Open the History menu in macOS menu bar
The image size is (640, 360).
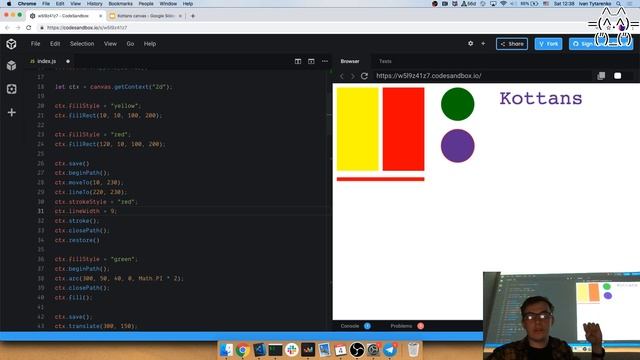point(94,4)
